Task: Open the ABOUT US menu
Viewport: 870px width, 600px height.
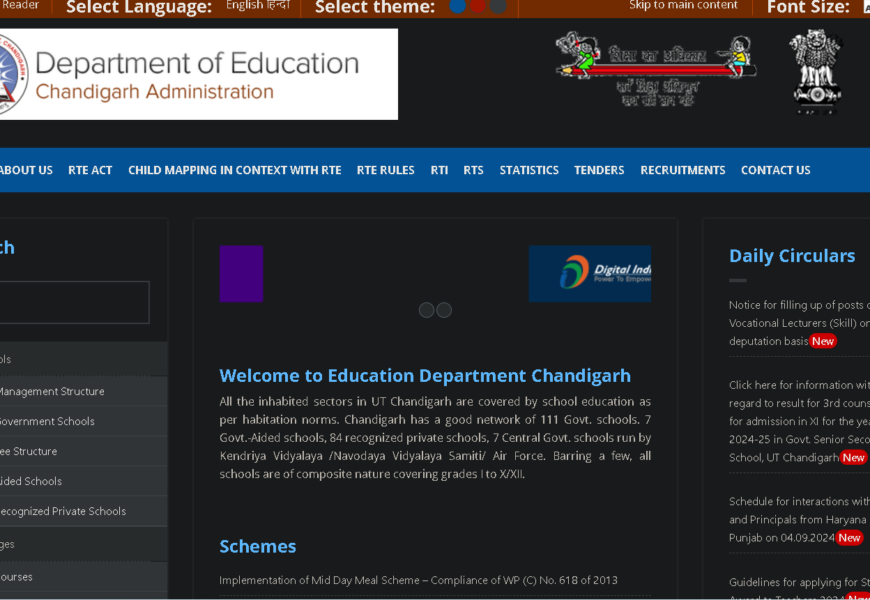Action: click(x=26, y=170)
